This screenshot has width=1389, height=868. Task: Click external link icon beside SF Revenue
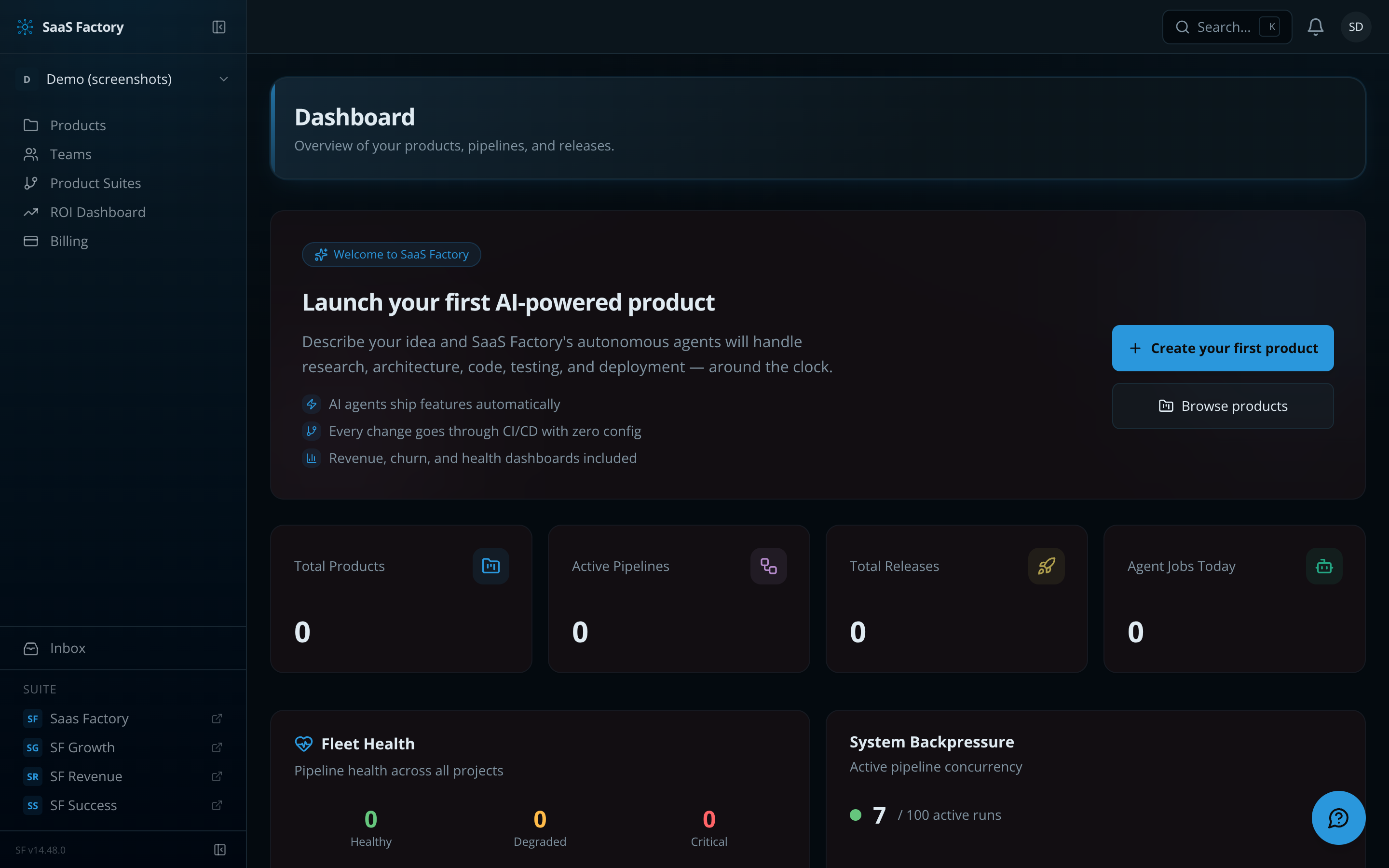[x=217, y=776]
